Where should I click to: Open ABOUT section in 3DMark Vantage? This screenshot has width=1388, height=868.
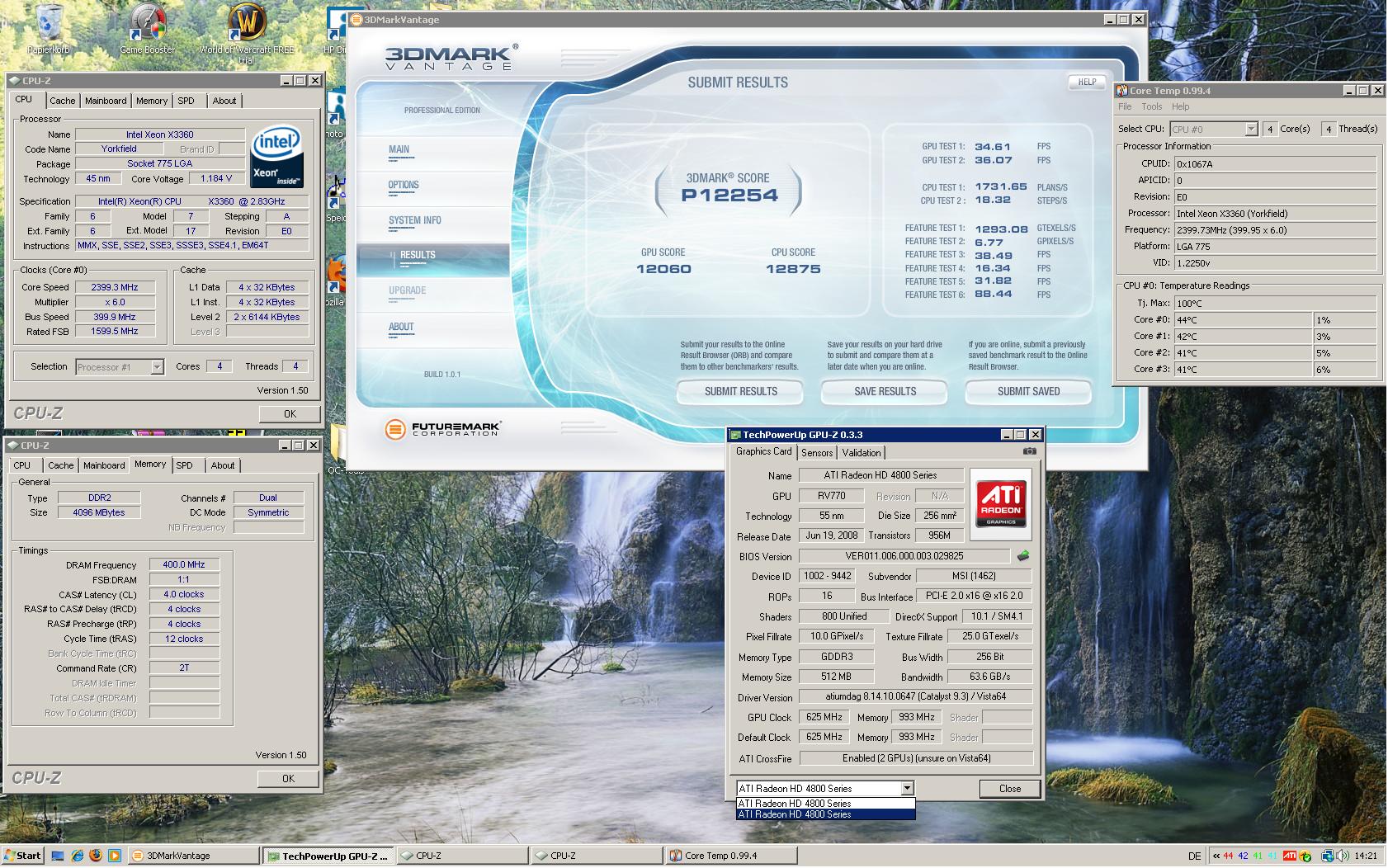(401, 327)
